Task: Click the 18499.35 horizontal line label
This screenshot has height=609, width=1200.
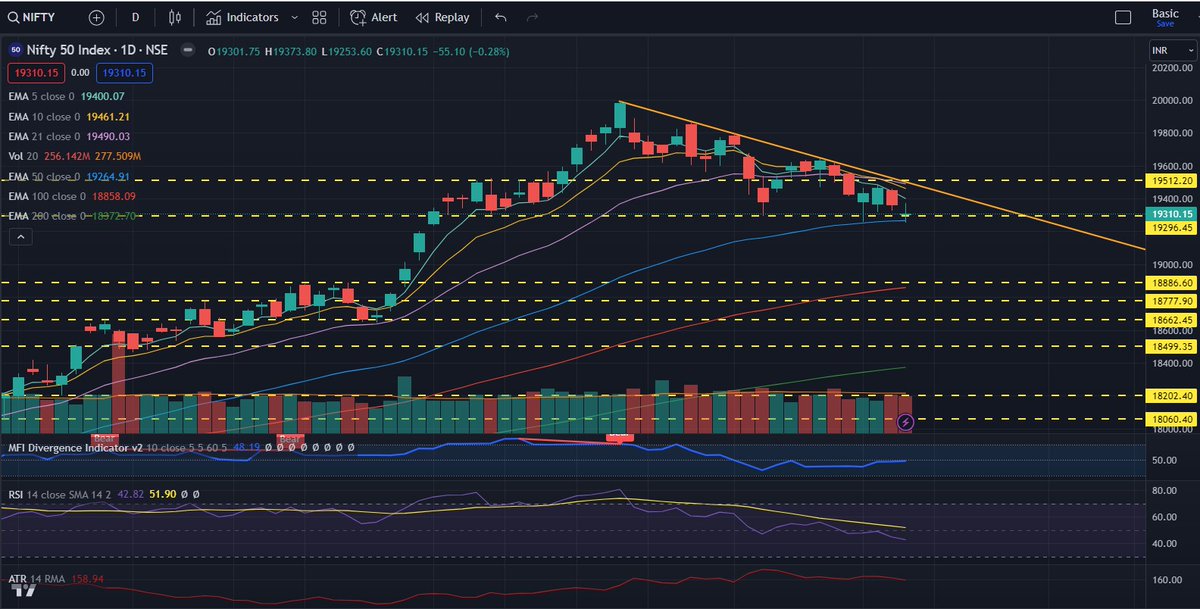Action: pos(1173,346)
